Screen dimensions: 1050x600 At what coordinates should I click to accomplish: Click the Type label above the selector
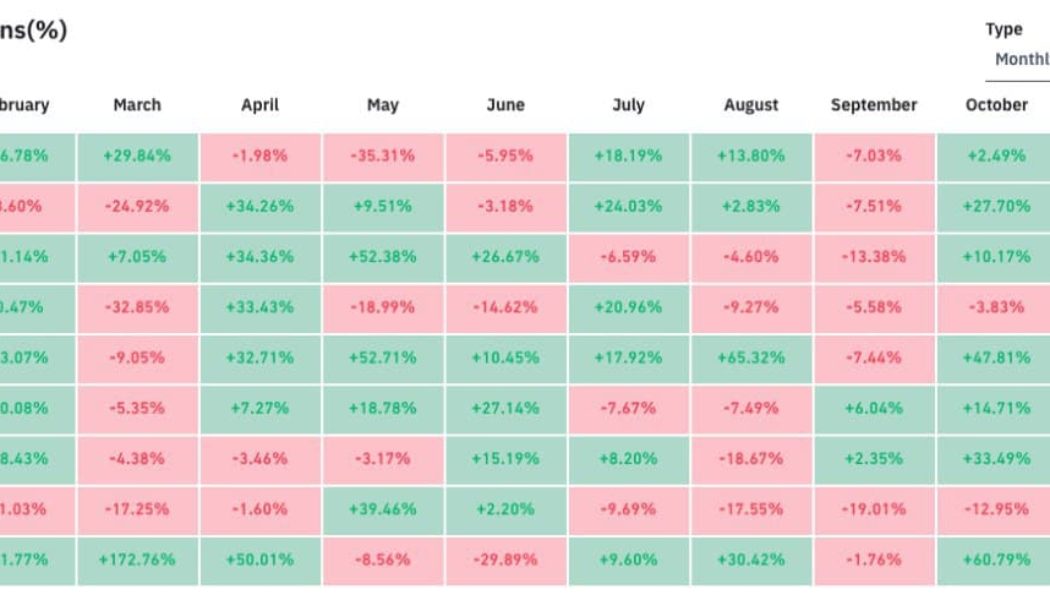(x=1003, y=29)
